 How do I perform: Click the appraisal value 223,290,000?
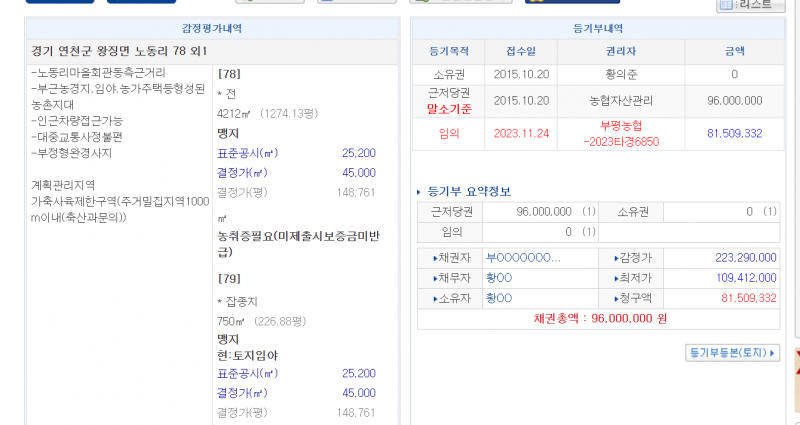click(738, 258)
